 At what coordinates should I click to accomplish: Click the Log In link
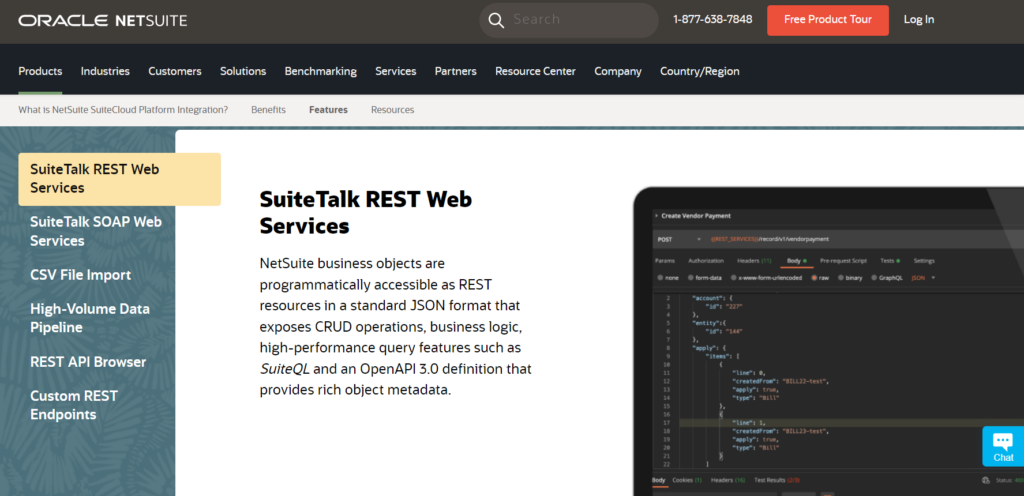[x=918, y=20]
